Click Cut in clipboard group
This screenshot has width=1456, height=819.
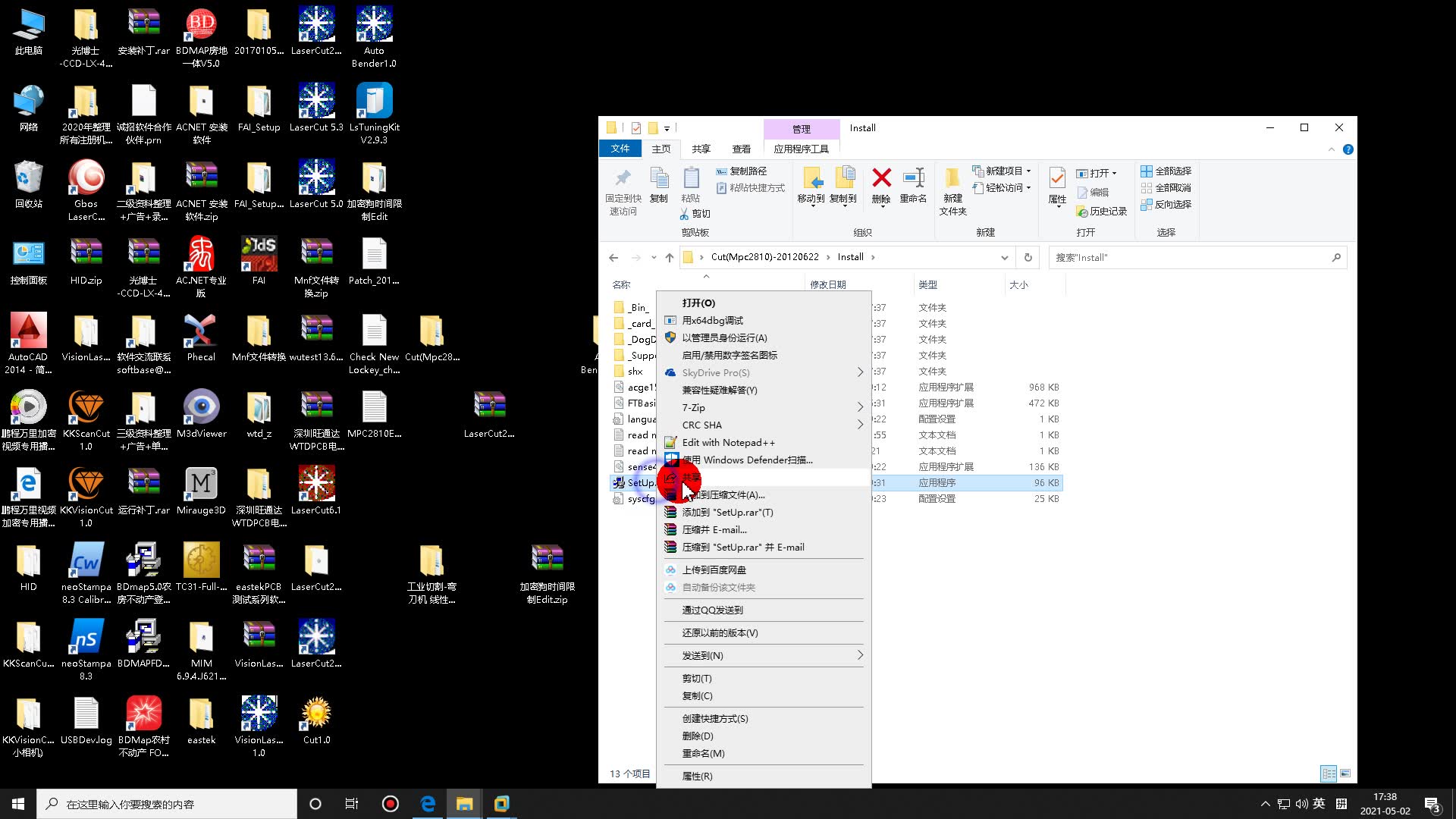695,214
